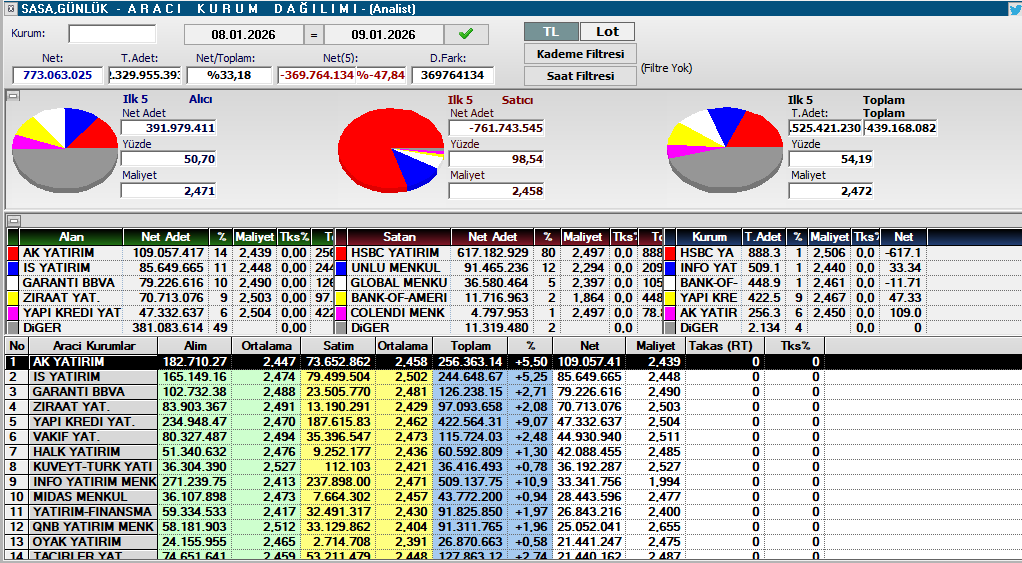1022x563 pixels.
Task: Open the Saat Filtresi time filter
Action: point(579,75)
